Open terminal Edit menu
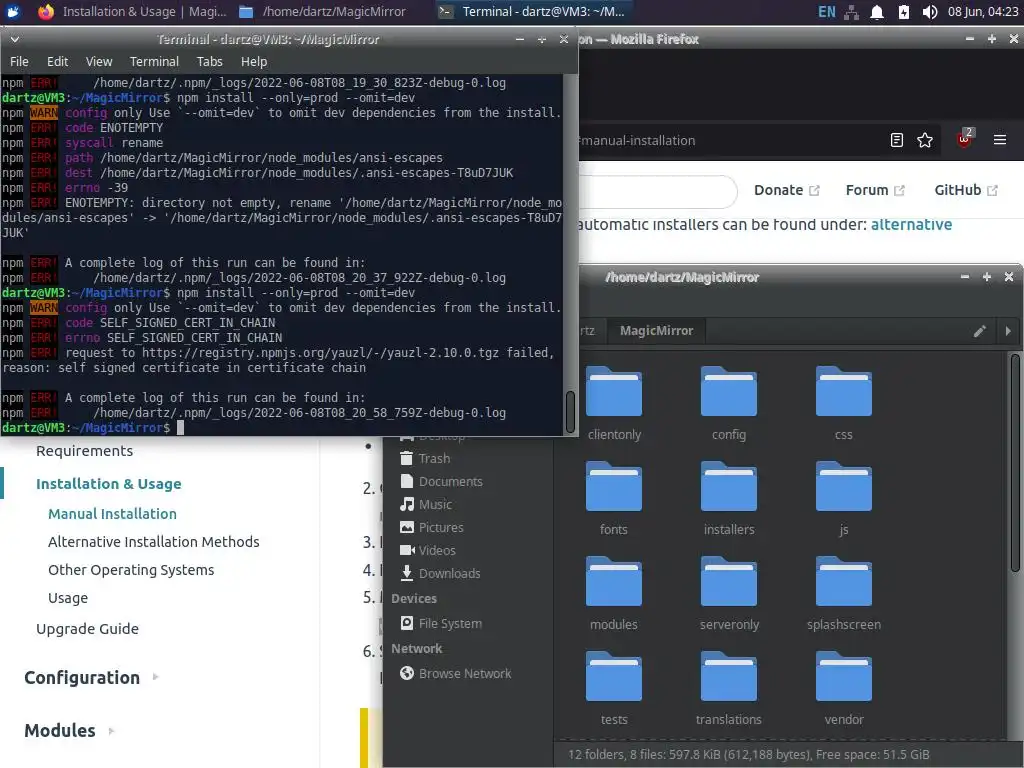The height and width of the screenshot is (768, 1024). pos(57,61)
